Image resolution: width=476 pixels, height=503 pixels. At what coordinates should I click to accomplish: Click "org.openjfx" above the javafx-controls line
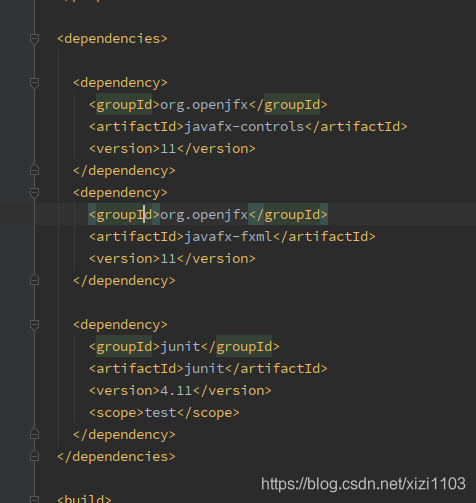pos(204,105)
